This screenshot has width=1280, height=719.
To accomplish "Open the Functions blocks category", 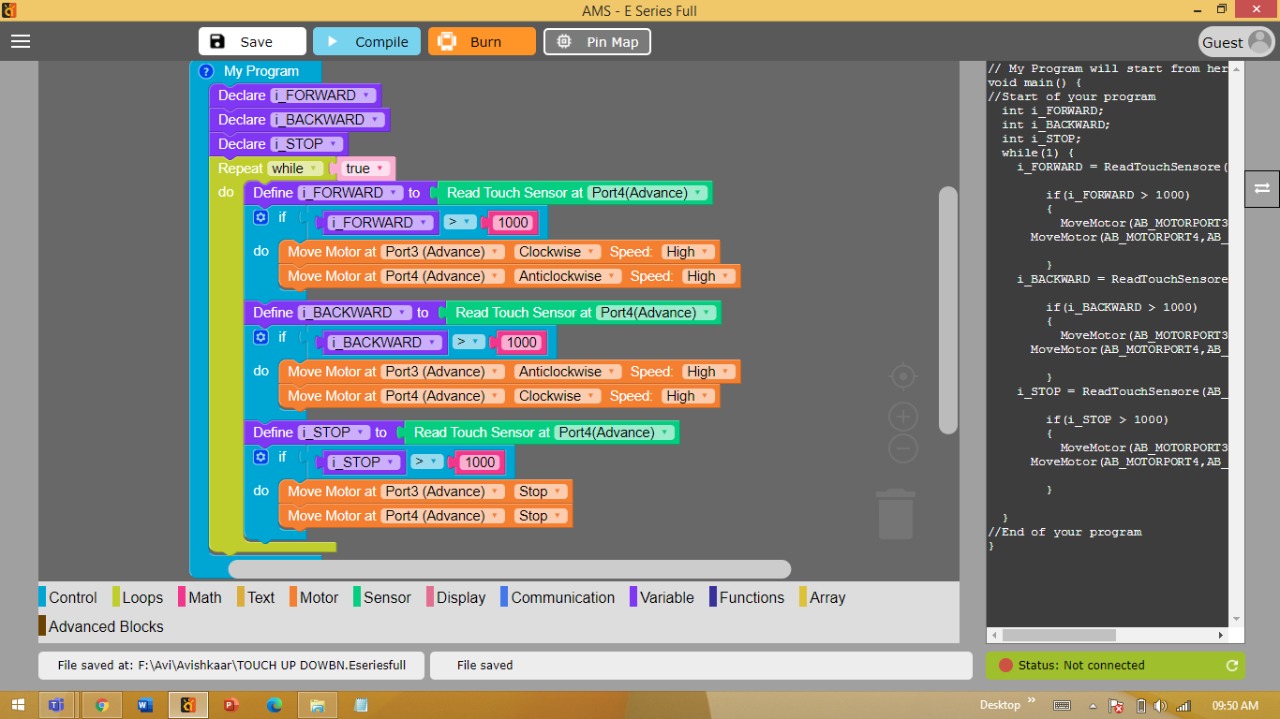I will pyautogui.click(x=747, y=597).
